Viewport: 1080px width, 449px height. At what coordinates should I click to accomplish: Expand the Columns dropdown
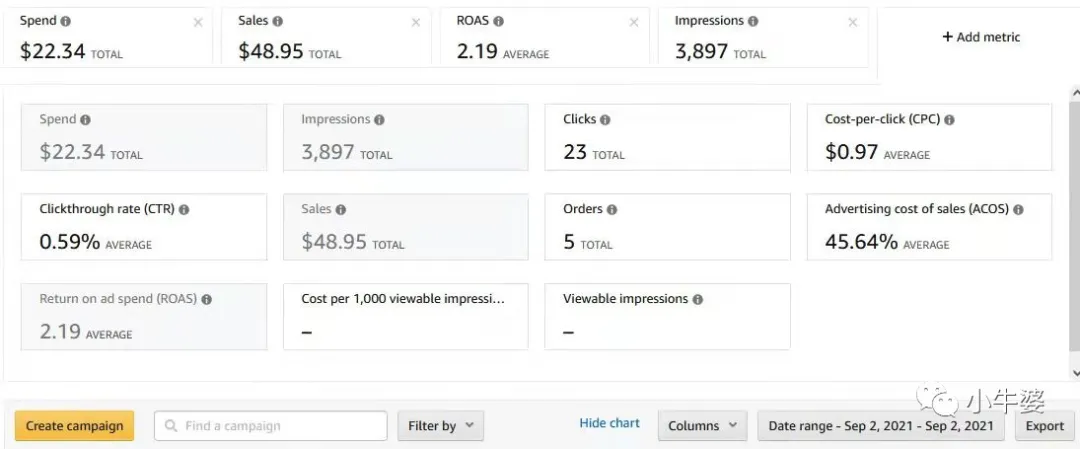click(702, 426)
